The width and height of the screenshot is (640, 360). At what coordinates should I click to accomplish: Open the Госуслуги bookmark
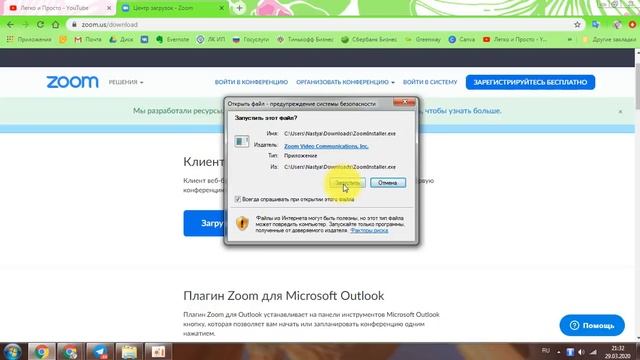click(251, 40)
